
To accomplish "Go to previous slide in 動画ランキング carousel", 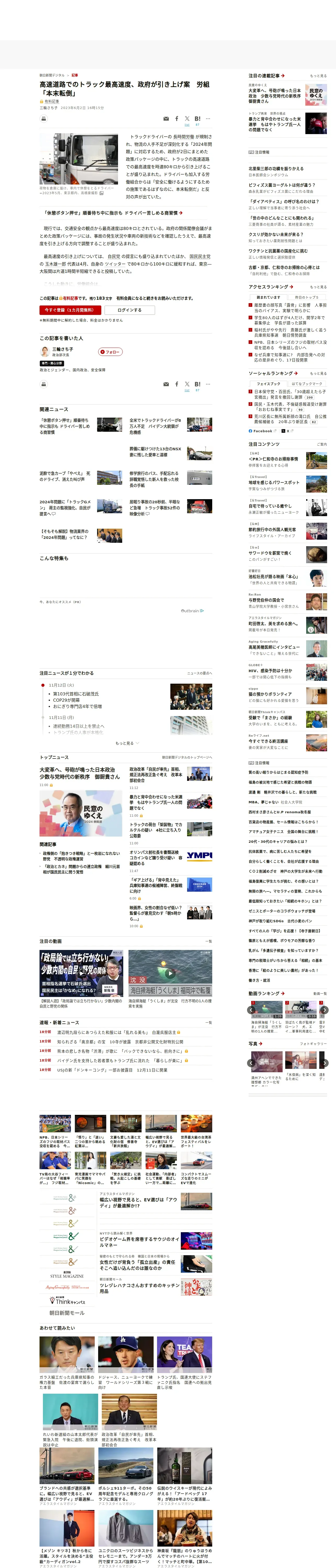I will pyautogui.click(x=251, y=1010).
